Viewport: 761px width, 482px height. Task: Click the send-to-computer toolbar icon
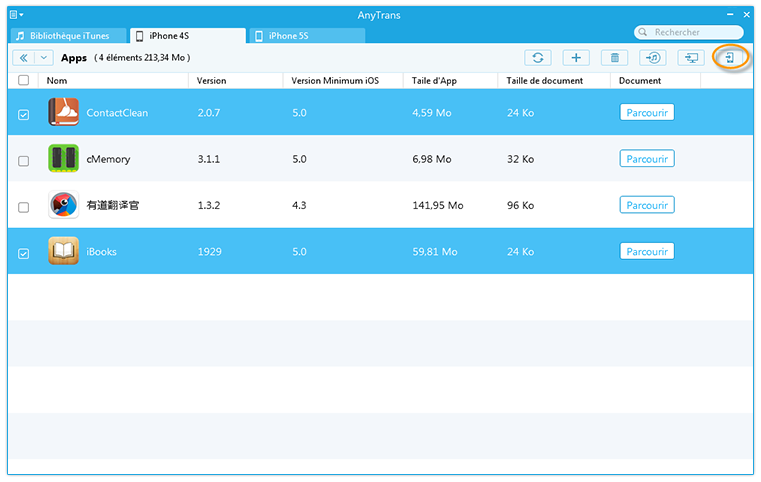click(691, 58)
